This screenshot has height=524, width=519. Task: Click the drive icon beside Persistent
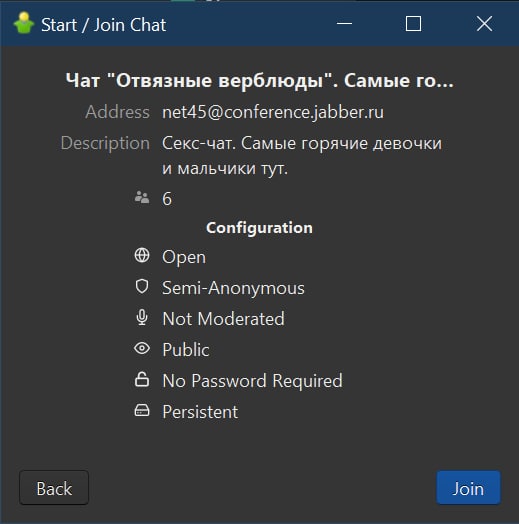click(142, 410)
